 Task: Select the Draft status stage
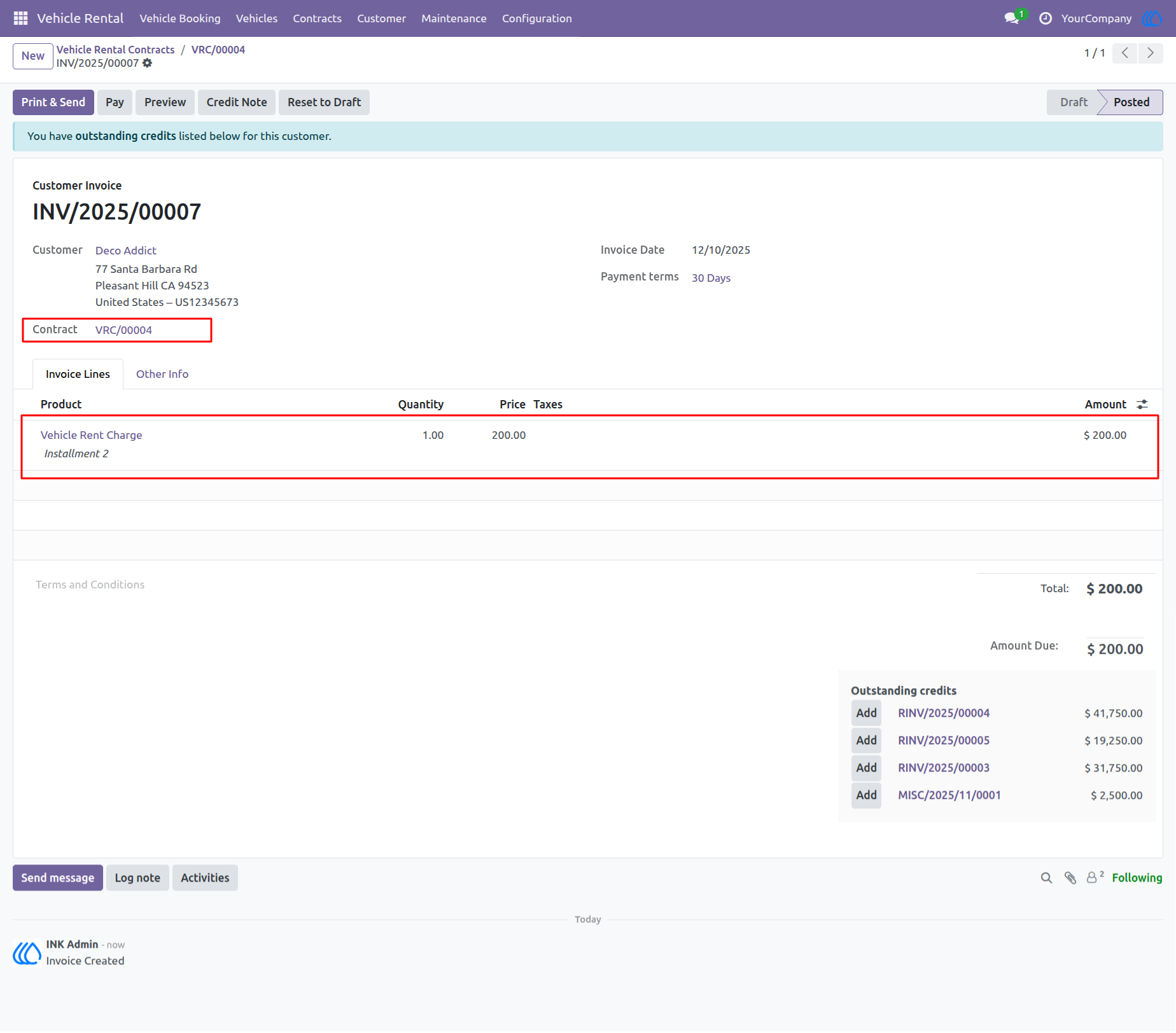click(1074, 102)
